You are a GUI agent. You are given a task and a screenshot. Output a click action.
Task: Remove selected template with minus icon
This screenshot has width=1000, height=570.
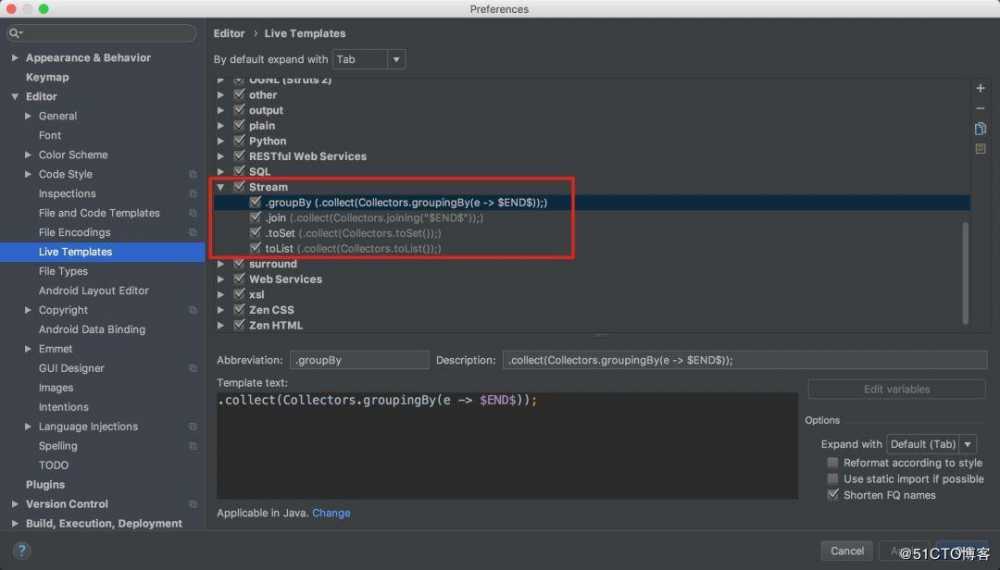point(980,108)
